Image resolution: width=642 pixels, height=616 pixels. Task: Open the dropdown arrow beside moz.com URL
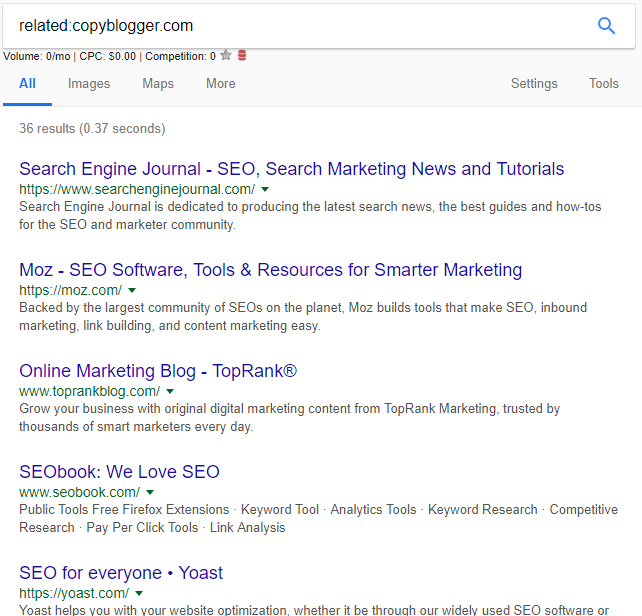132,290
